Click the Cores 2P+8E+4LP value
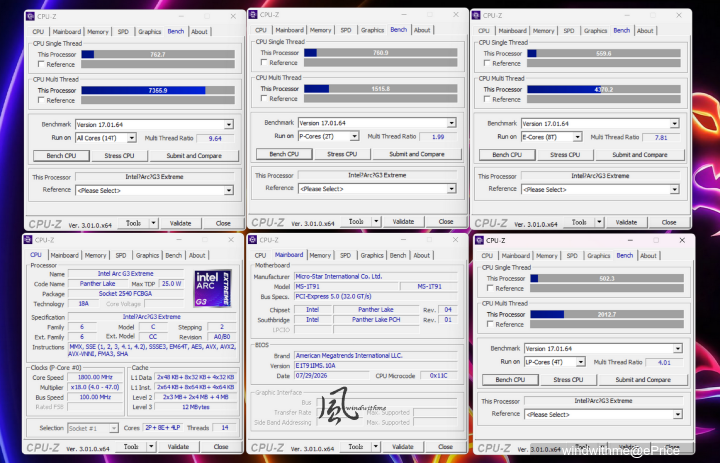The width and height of the screenshot is (720, 463). 163,428
